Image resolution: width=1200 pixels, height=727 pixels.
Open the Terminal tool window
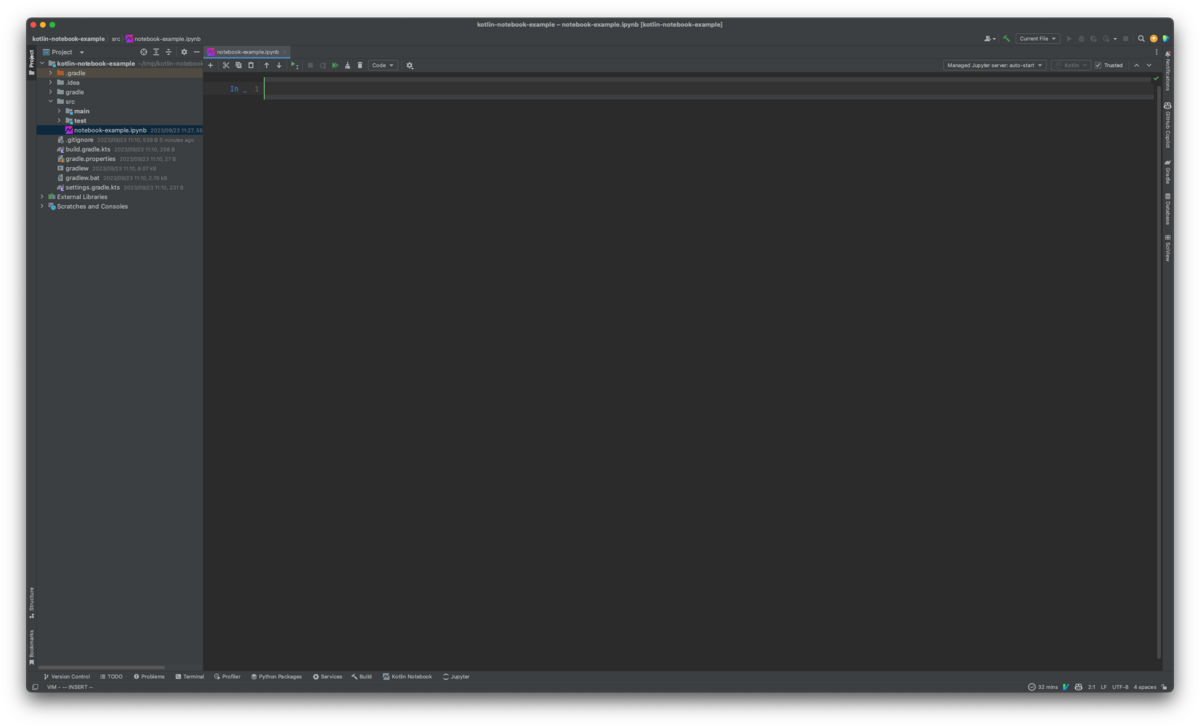189,676
